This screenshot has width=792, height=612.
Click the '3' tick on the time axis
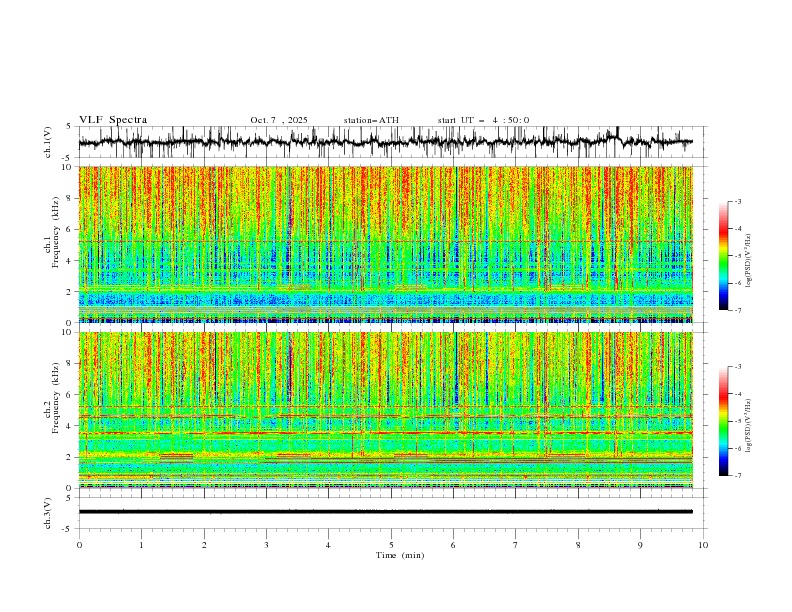click(266, 545)
